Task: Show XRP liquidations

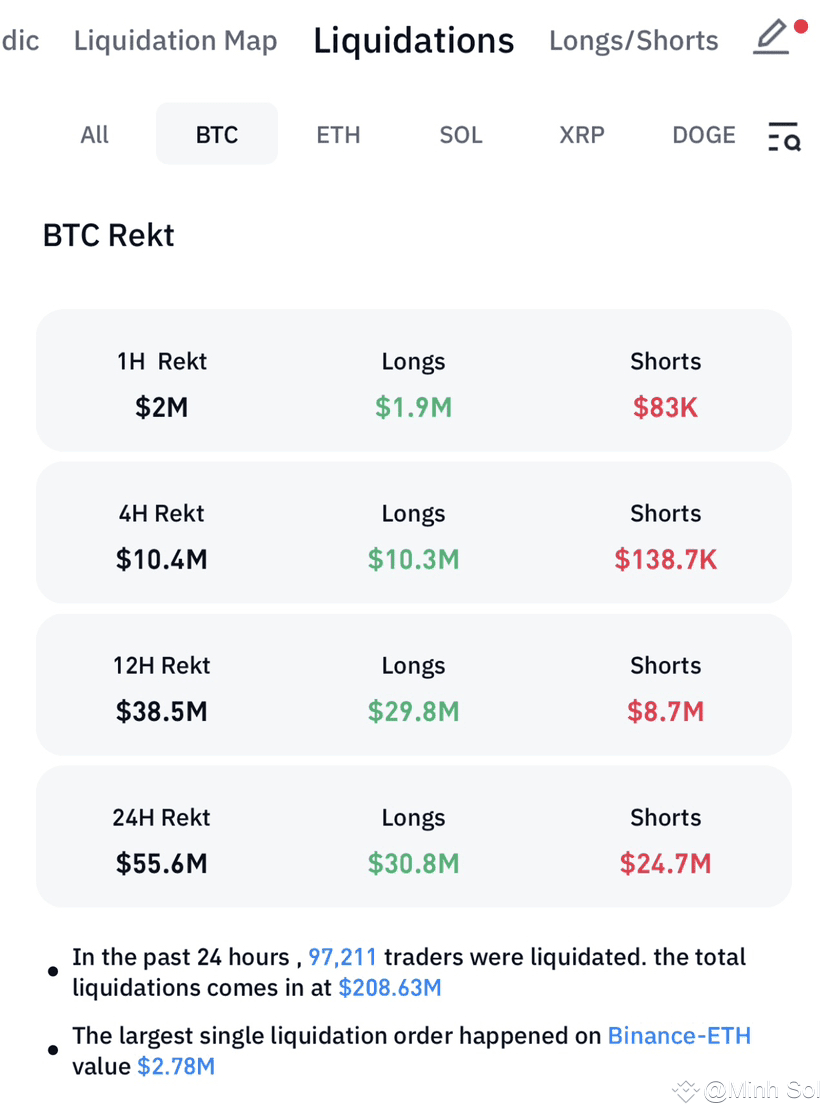Action: 582,135
